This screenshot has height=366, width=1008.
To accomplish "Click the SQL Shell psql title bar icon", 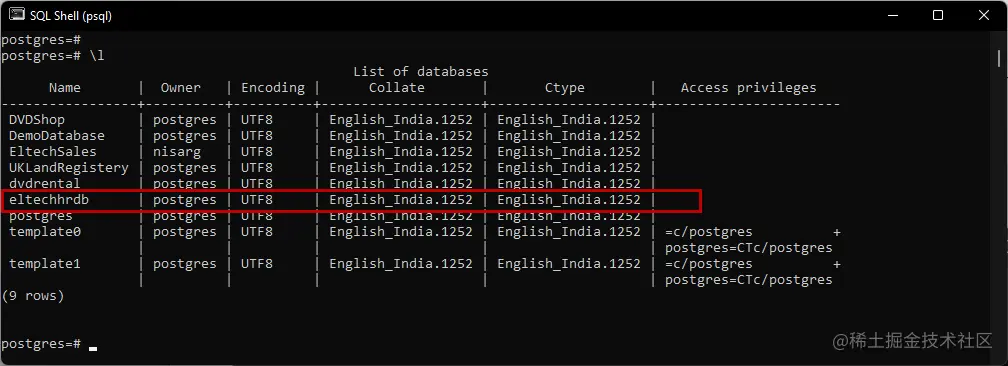I will (17, 15).
